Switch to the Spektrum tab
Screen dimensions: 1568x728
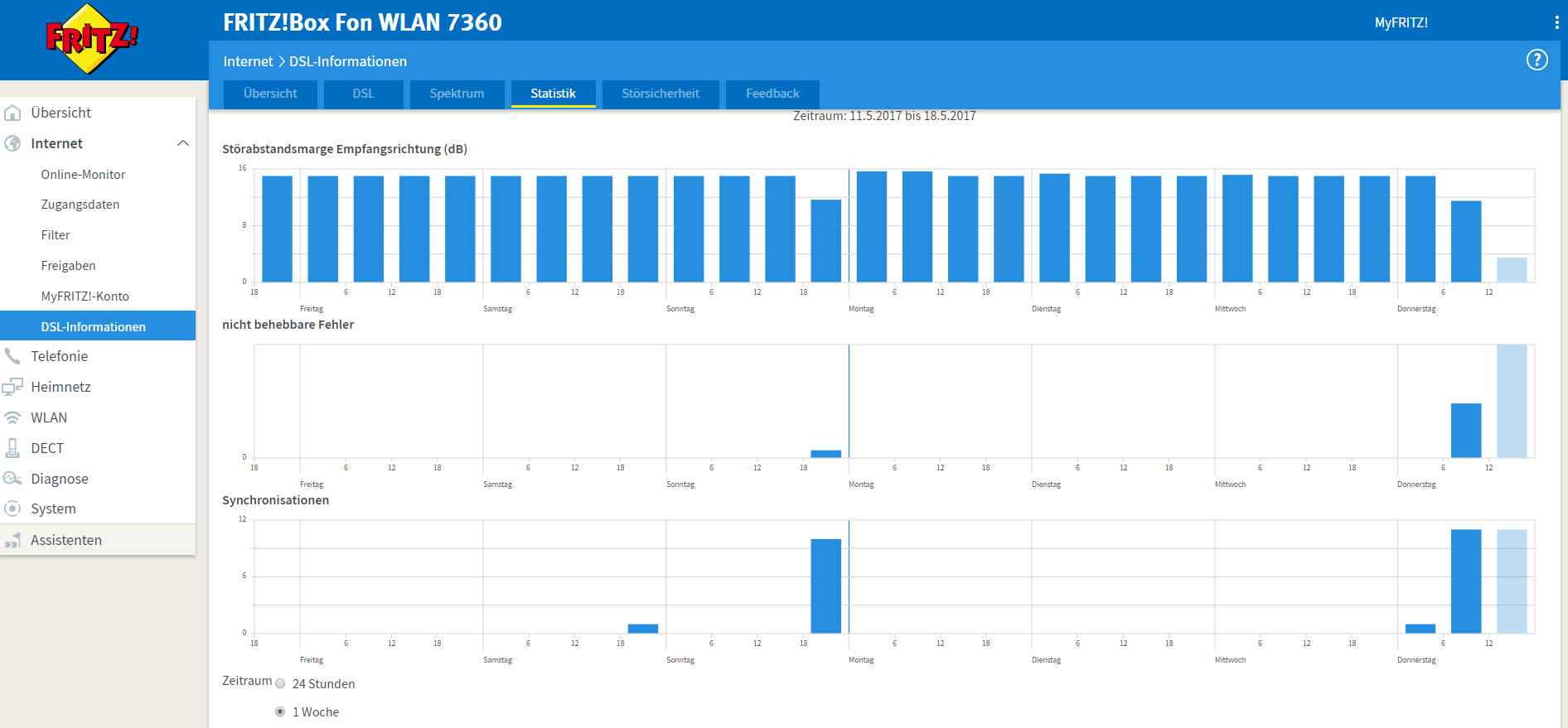click(x=457, y=94)
